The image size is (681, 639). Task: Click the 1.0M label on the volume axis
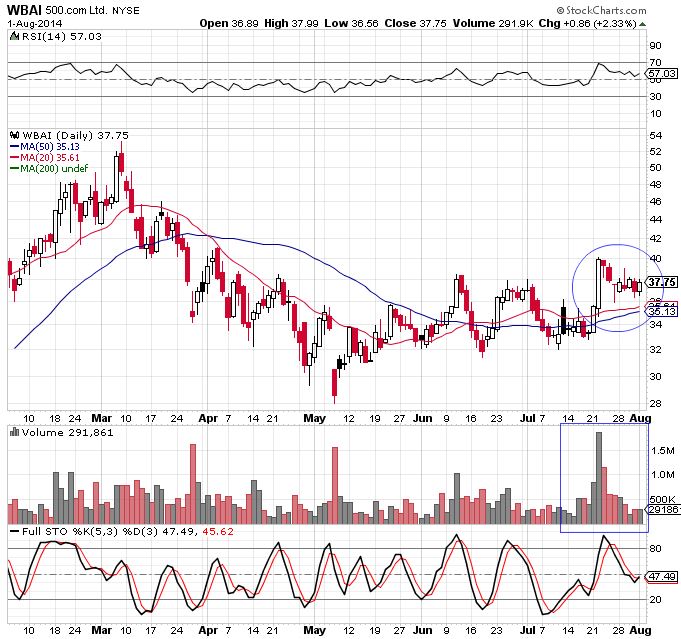point(662,475)
